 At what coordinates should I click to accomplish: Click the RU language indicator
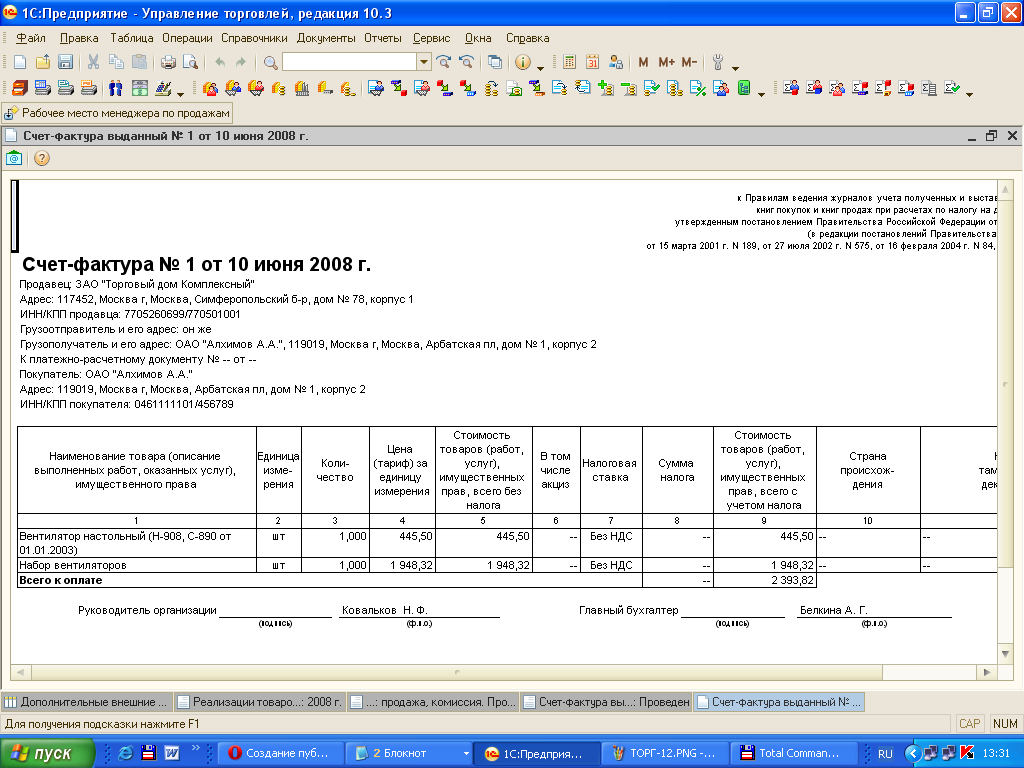pyautogui.click(x=885, y=753)
